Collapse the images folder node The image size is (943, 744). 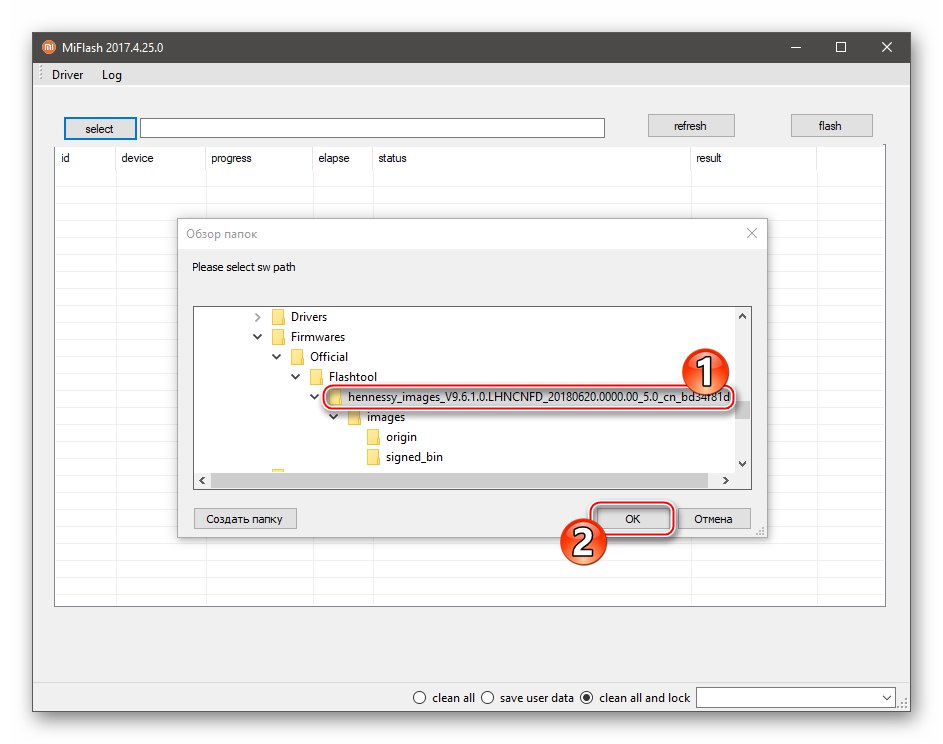click(x=334, y=417)
